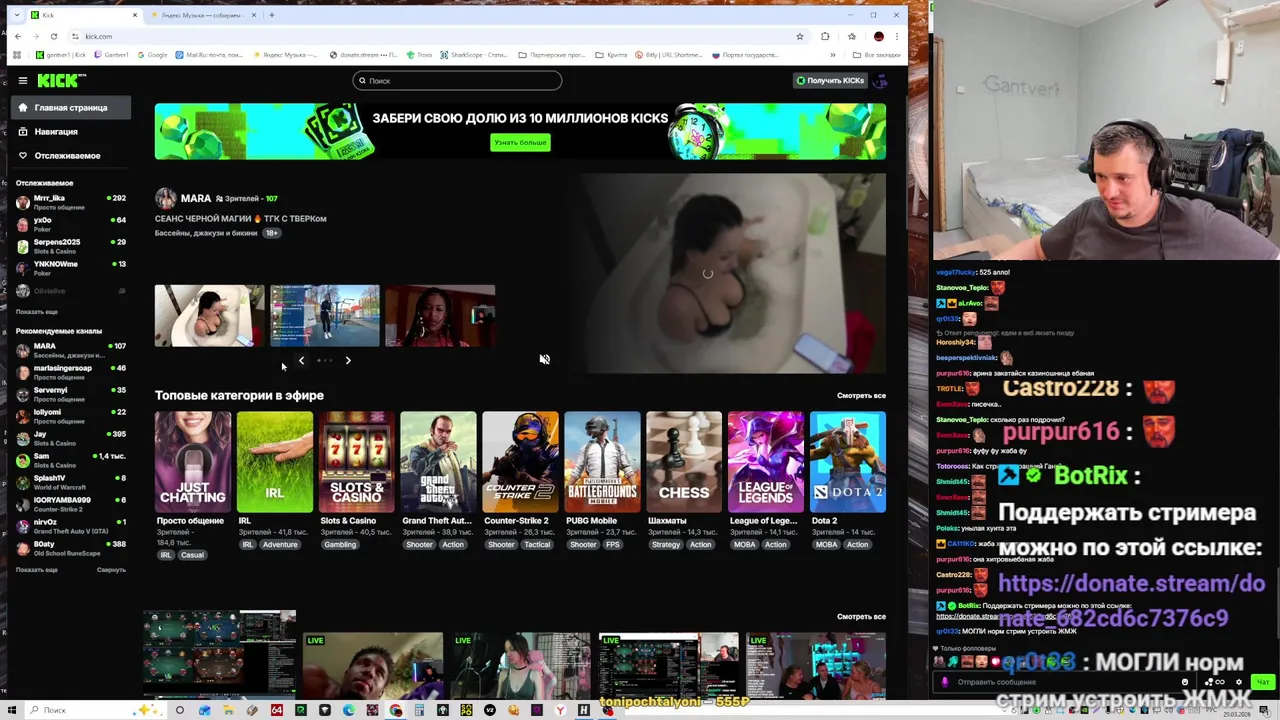
Task: Open MARA streamer name in featured stream
Action: (x=196, y=198)
